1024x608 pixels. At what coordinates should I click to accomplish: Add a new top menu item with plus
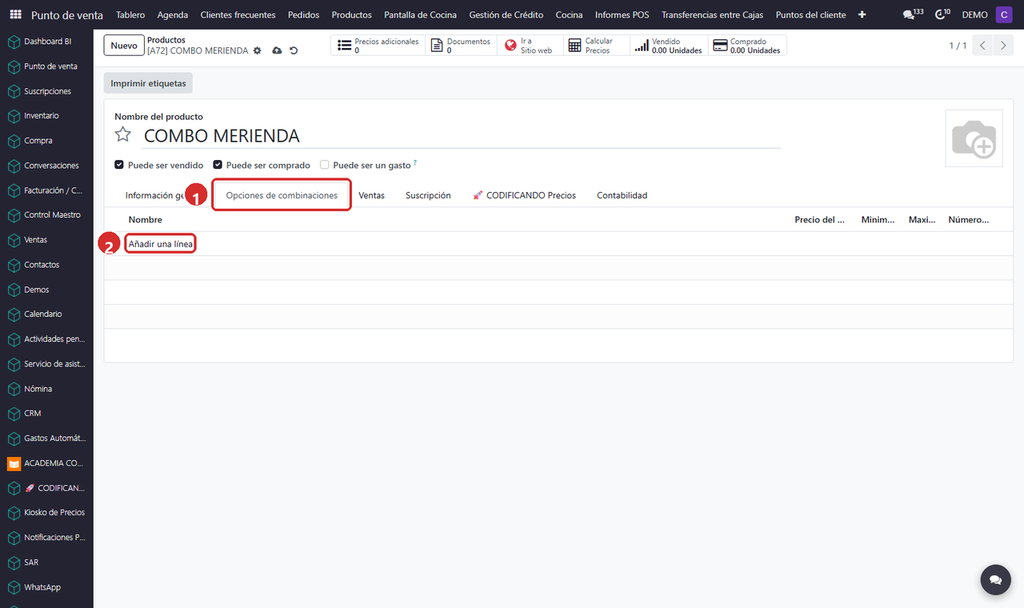[x=862, y=14]
